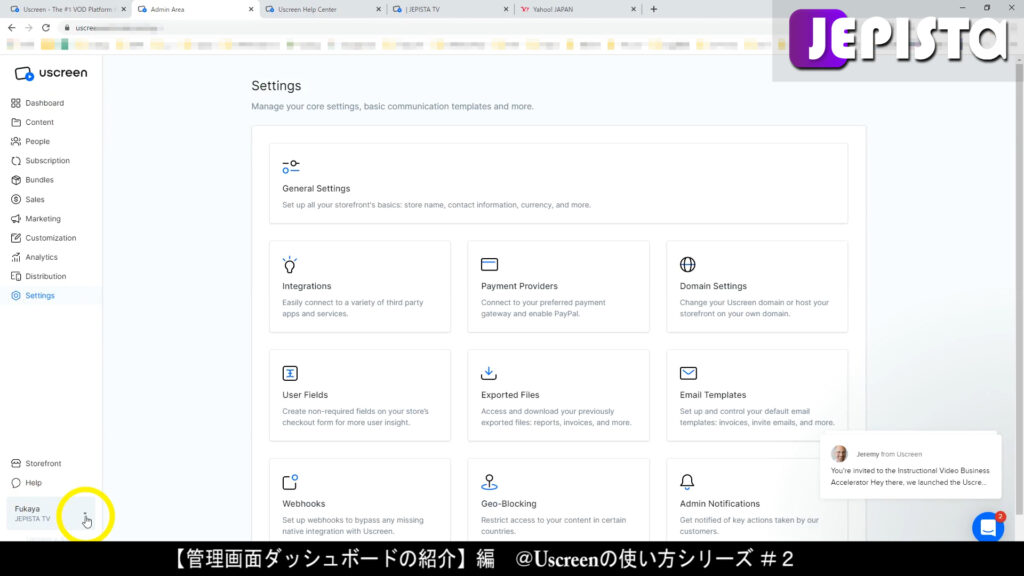Open the Jeremy from Uscreen message popup
This screenshot has height=576, width=1024.
(x=910, y=466)
